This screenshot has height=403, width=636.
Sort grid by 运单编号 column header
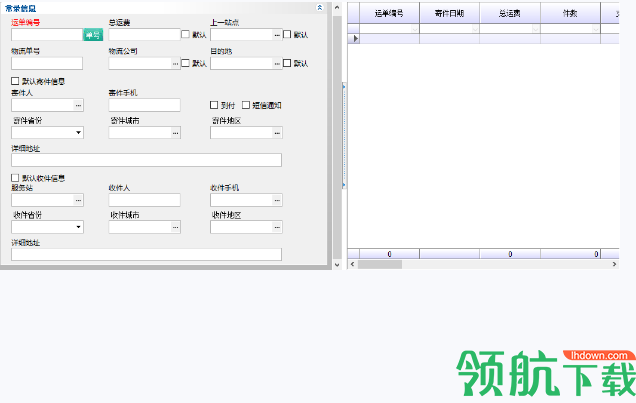[x=389, y=13]
